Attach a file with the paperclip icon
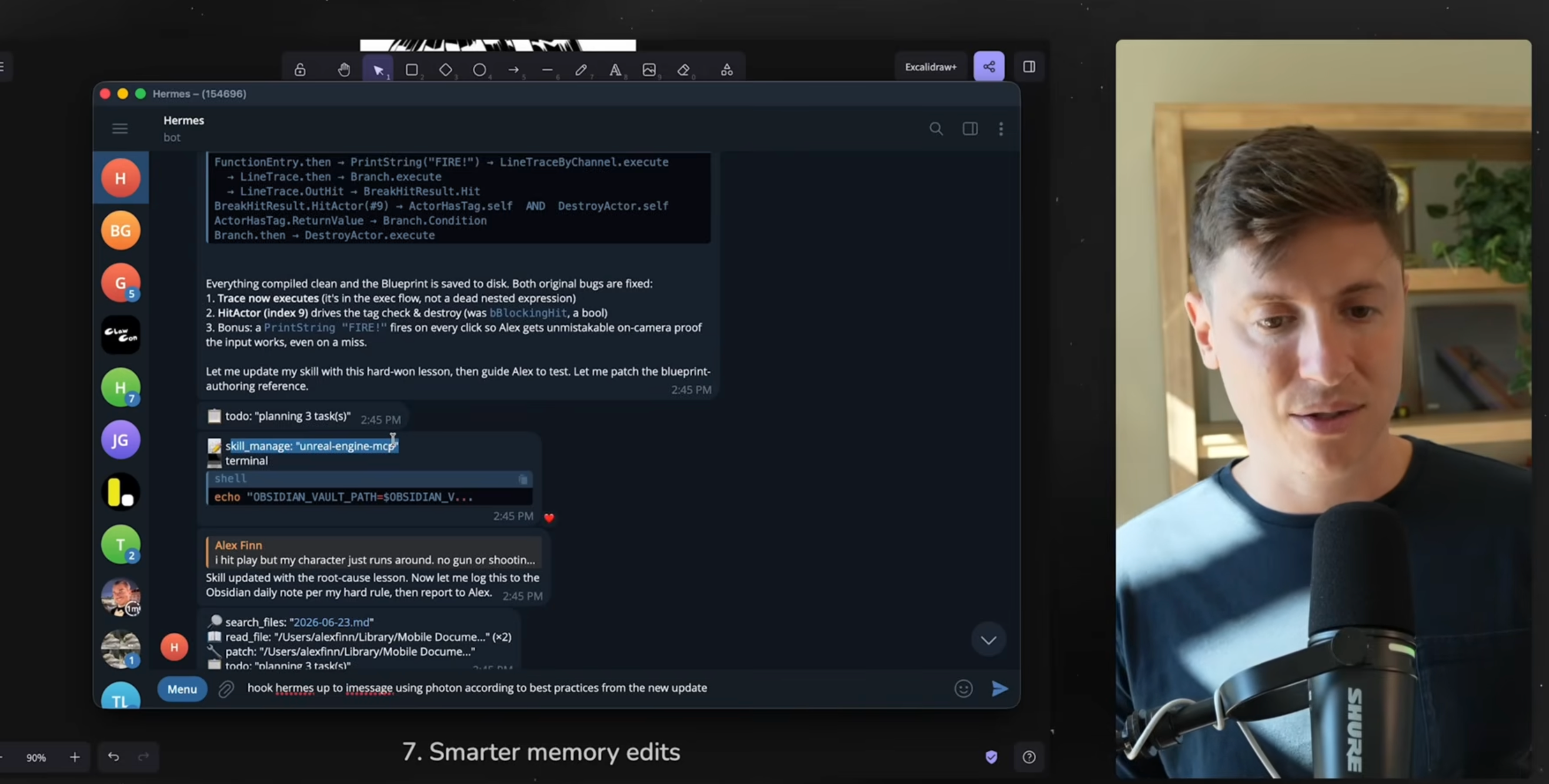Screen dimensions: 1549x784 pos(226,689)
